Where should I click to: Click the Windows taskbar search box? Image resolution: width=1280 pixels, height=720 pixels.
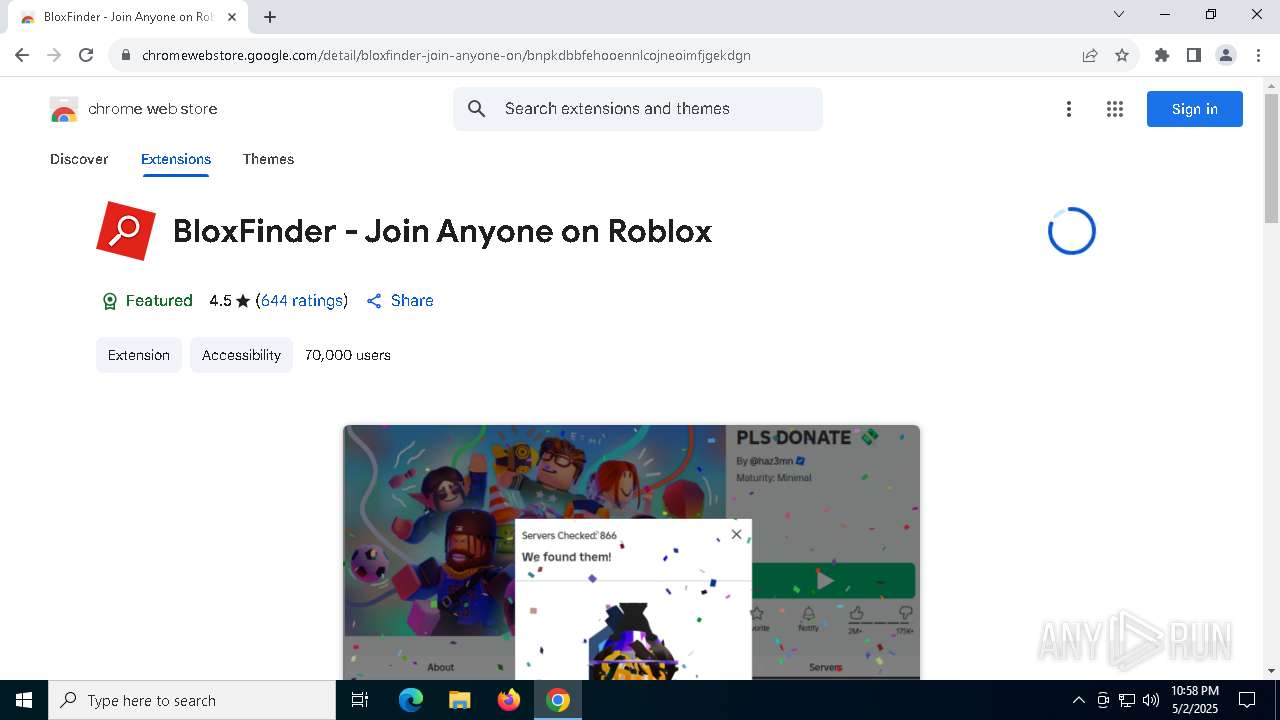192,700
